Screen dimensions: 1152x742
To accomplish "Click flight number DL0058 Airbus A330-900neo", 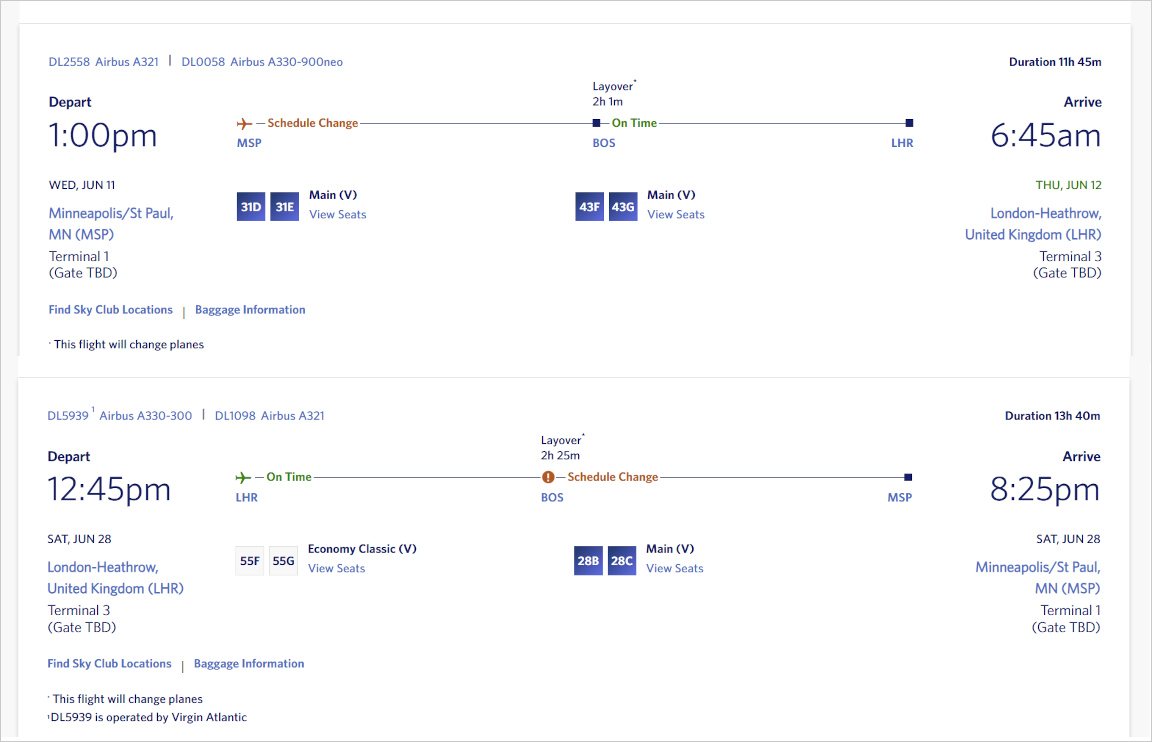I will pos(262,62).
